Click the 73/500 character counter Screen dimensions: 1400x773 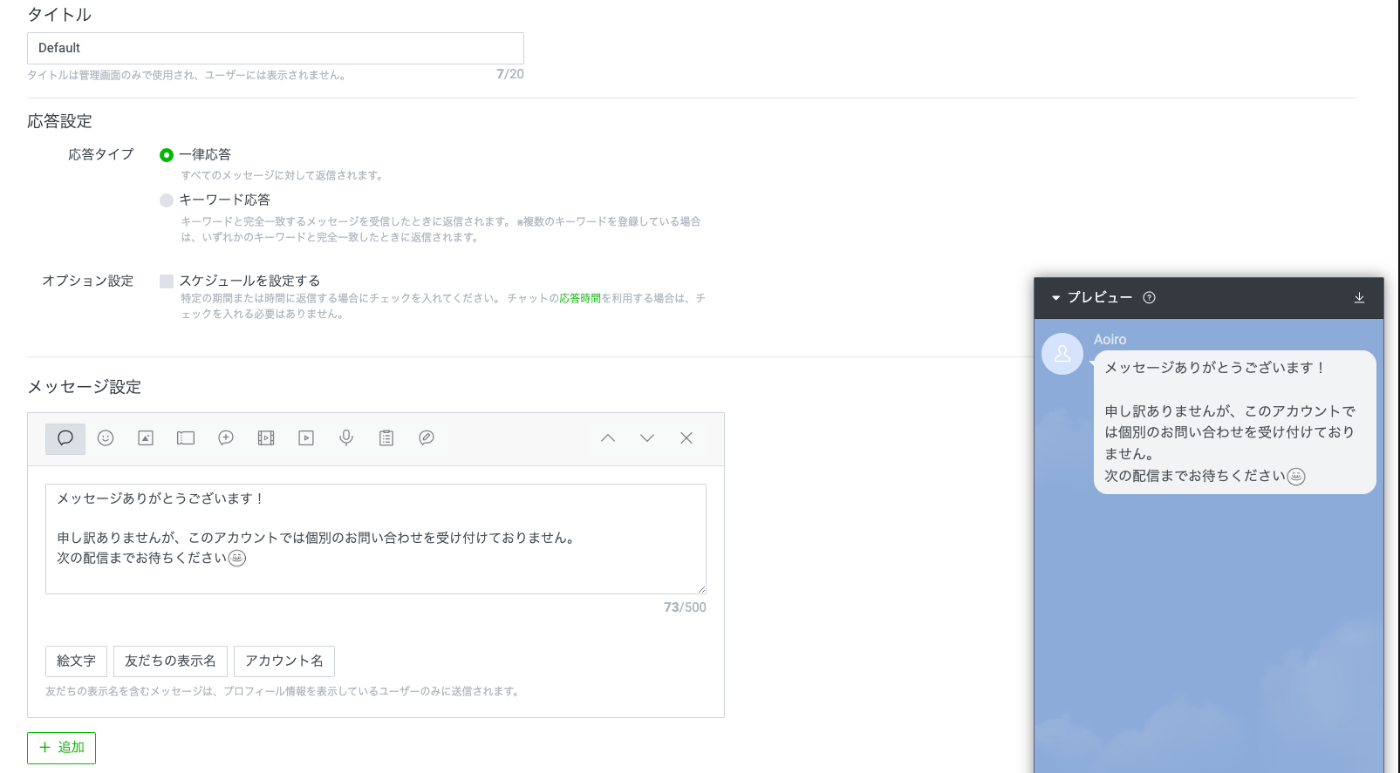click(685, 607)
